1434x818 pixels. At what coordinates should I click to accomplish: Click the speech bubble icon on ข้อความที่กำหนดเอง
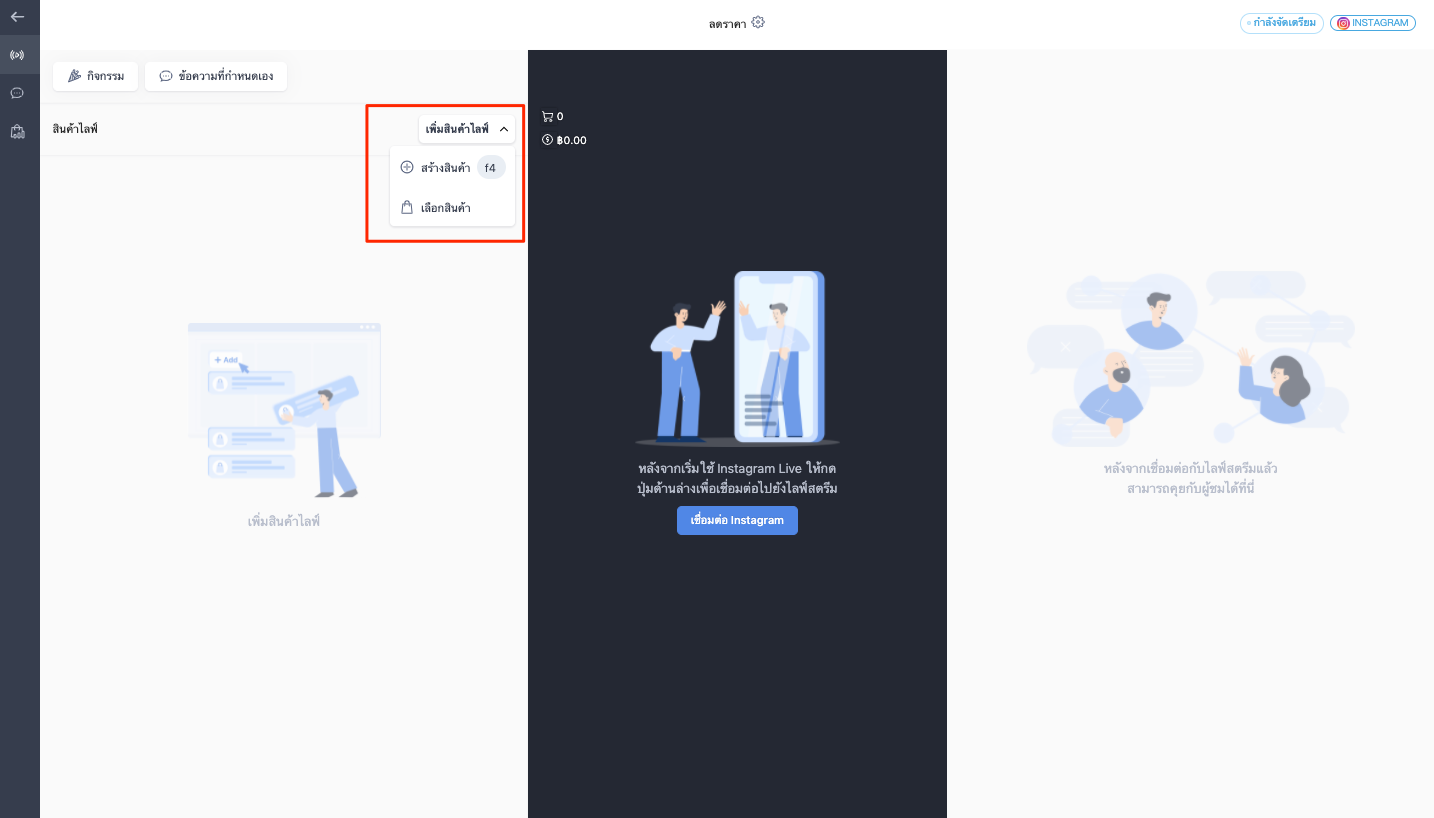point(166,76)
